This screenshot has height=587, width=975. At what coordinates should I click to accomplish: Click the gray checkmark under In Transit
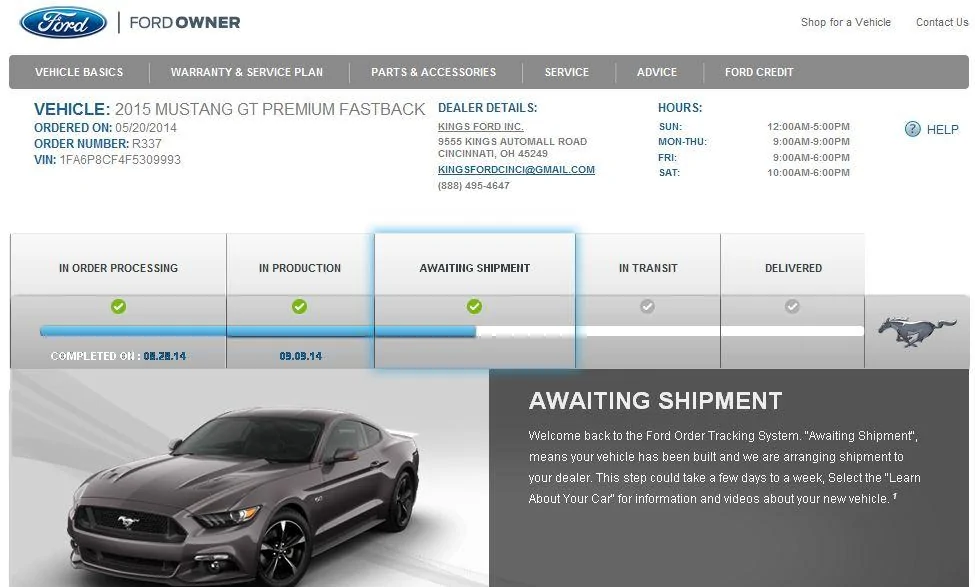tap(647, 307)
